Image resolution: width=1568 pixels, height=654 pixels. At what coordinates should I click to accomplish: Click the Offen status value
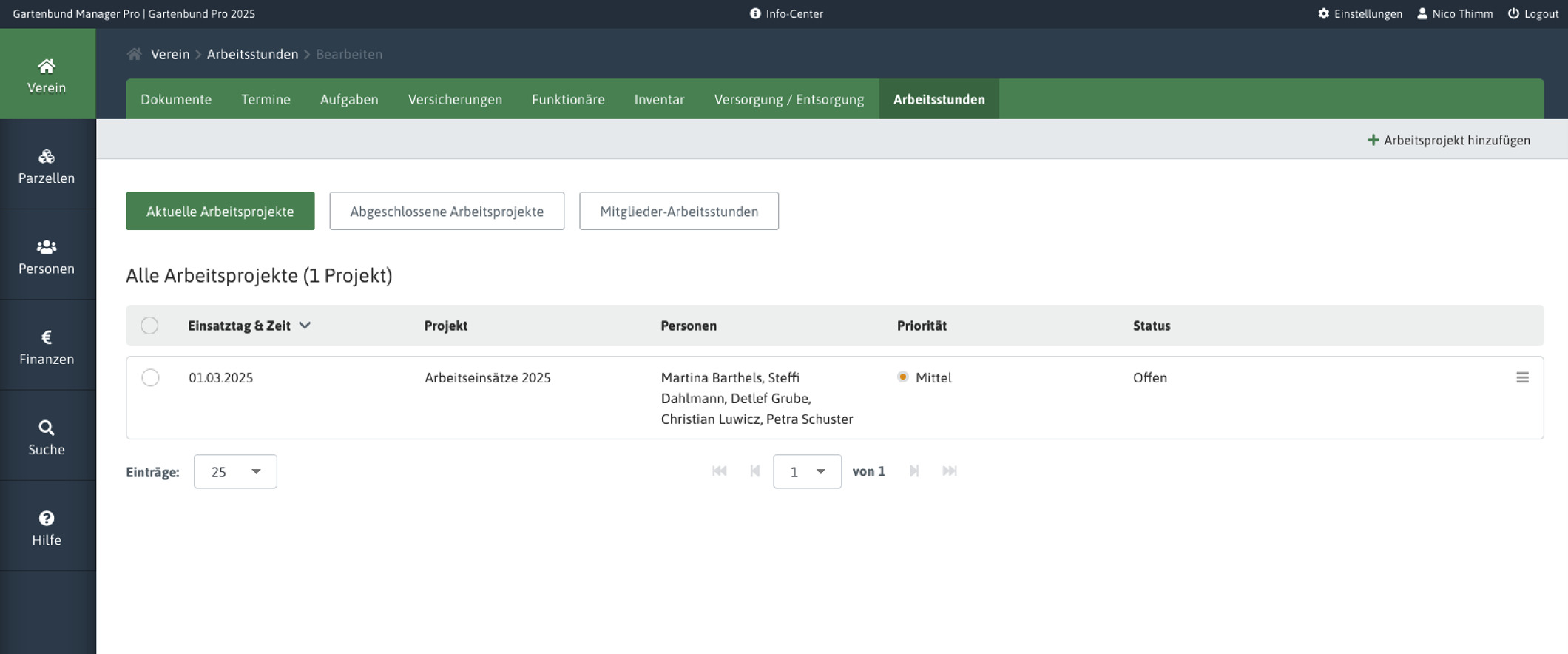tap(1150, 377)
